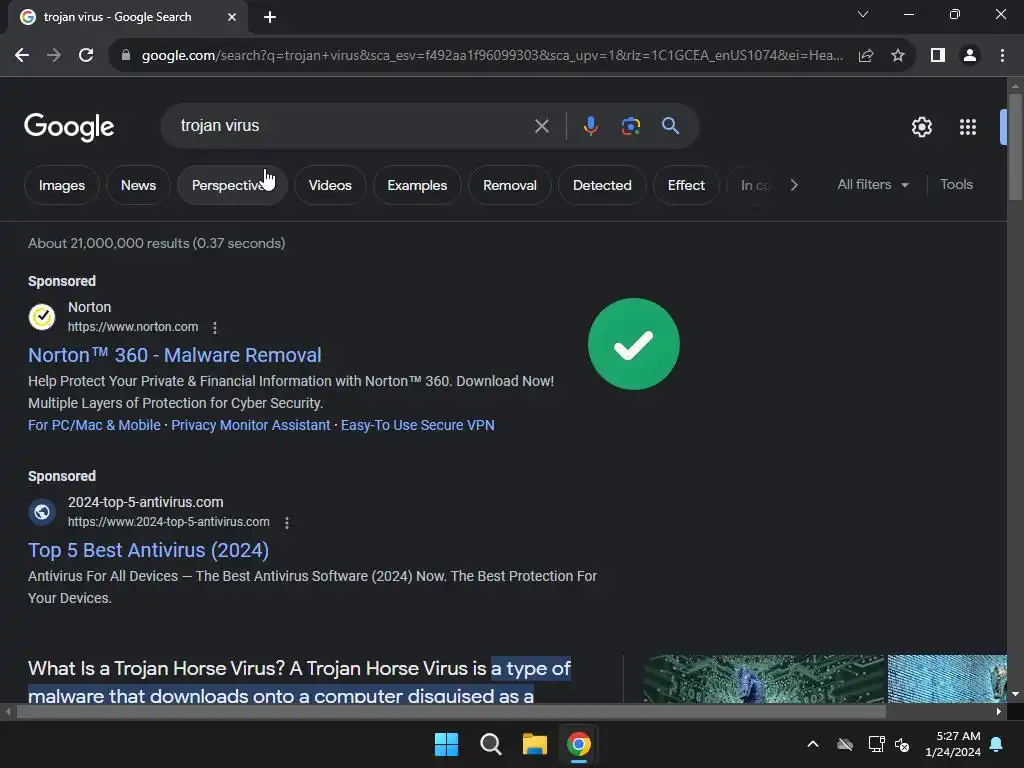This screenshot has height=768, width=1024.
Task: Open For PC/Mac & Mobile sitelink
Action: coord(94,425)
